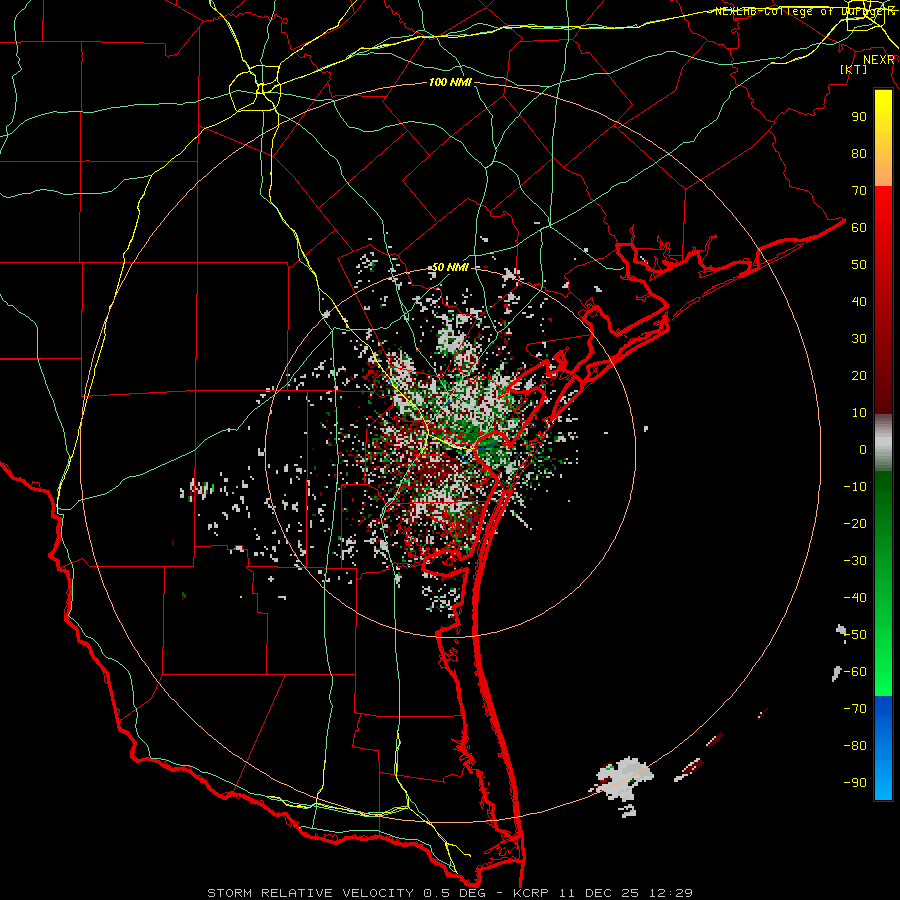Click the "-70" value on the velocity scale
900x900 pixels.
(x=855, y=709)
